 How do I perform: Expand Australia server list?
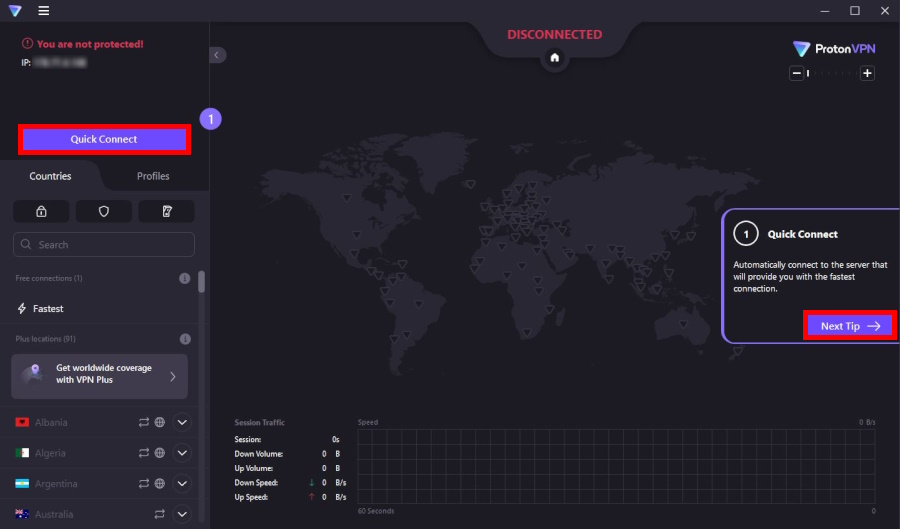pos(182,514)
